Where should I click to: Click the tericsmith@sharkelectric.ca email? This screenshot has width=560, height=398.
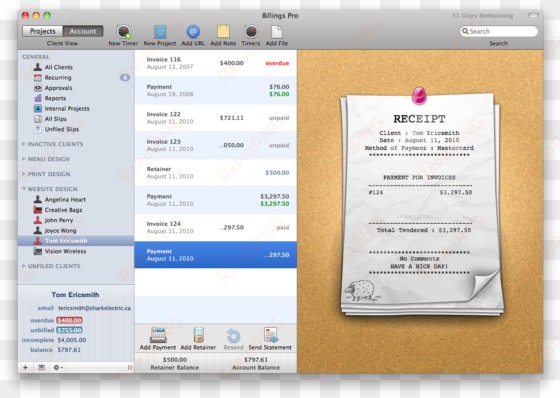(x=95, y=308)
